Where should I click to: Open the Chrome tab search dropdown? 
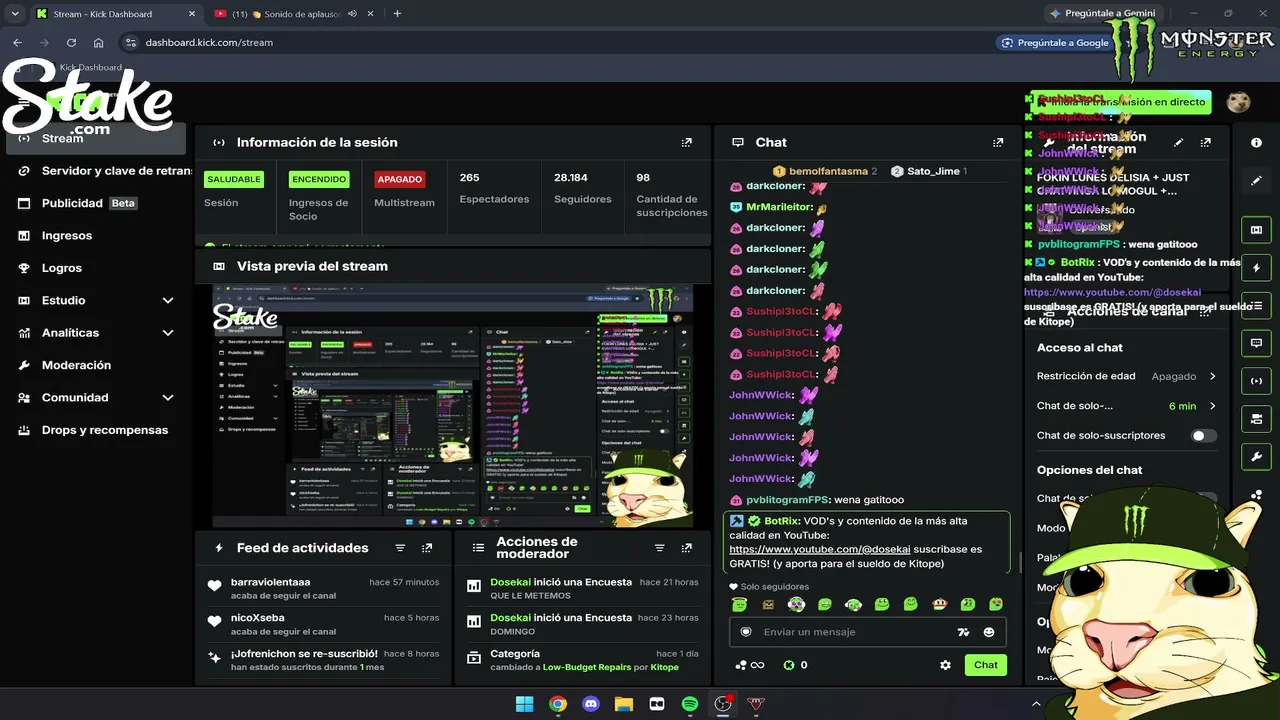15,14
